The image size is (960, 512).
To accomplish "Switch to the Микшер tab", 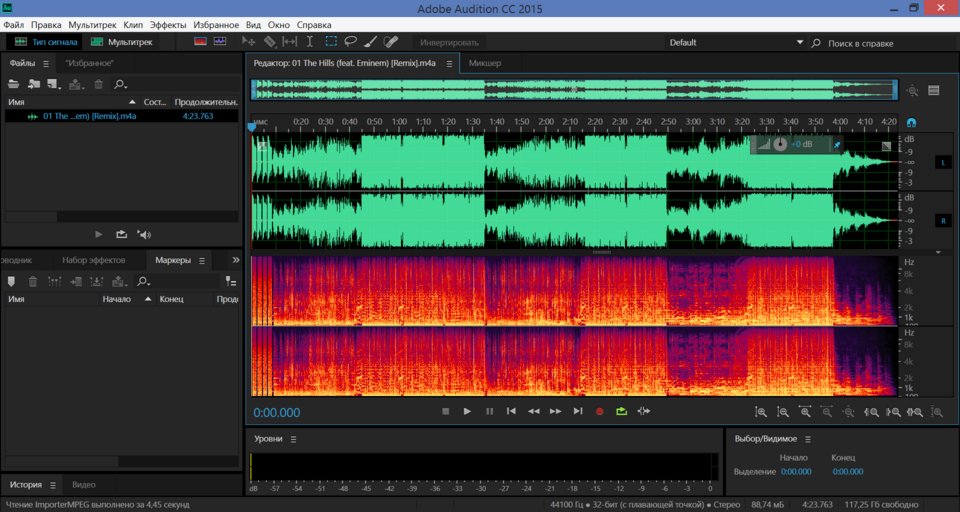I will pyautogui.click(x=485, y=63).
